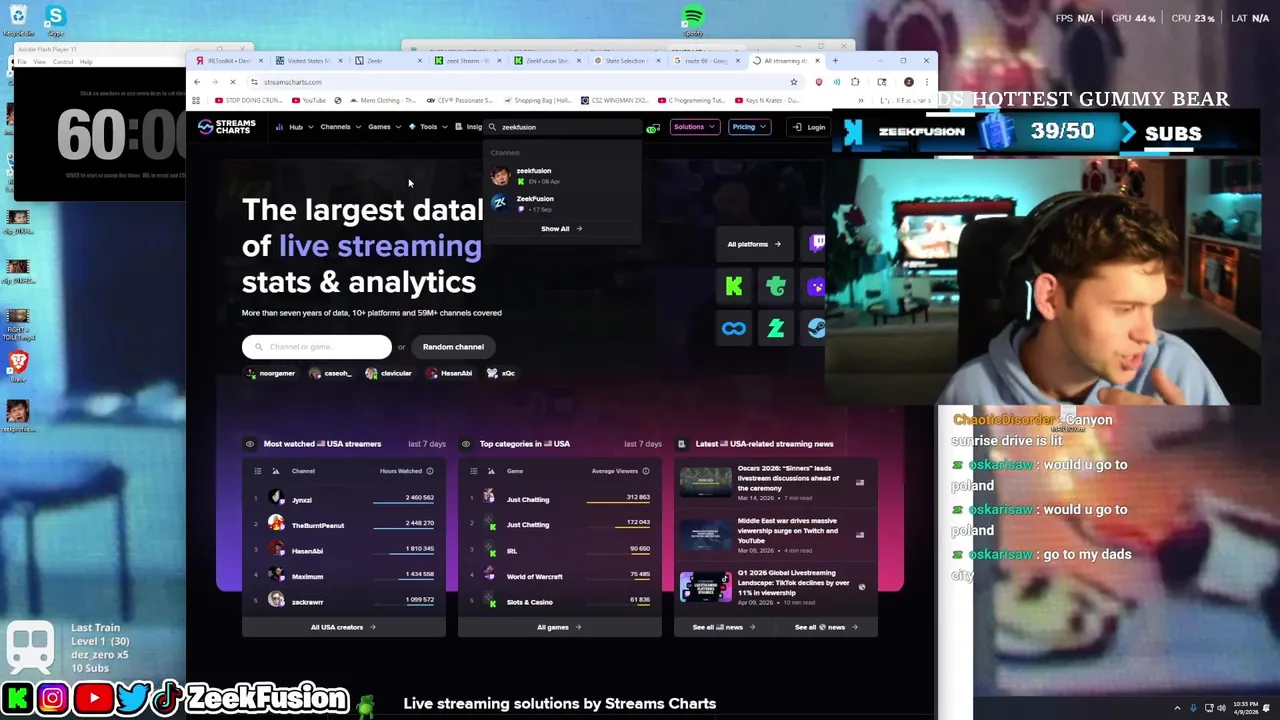Click the Brave Shields icon

(x=819, y=82)
